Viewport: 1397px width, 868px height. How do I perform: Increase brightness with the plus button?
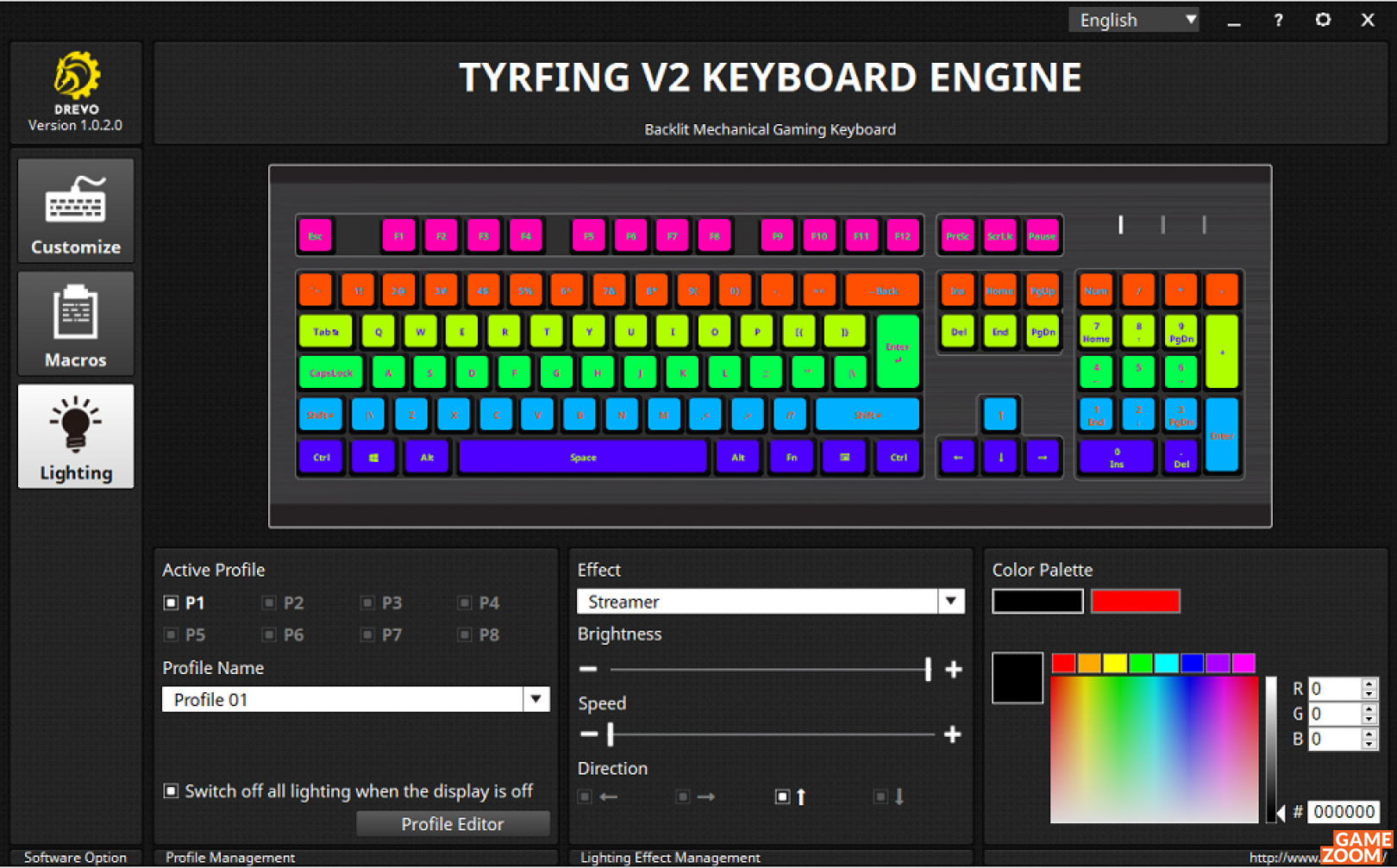[x=954, y=669]
